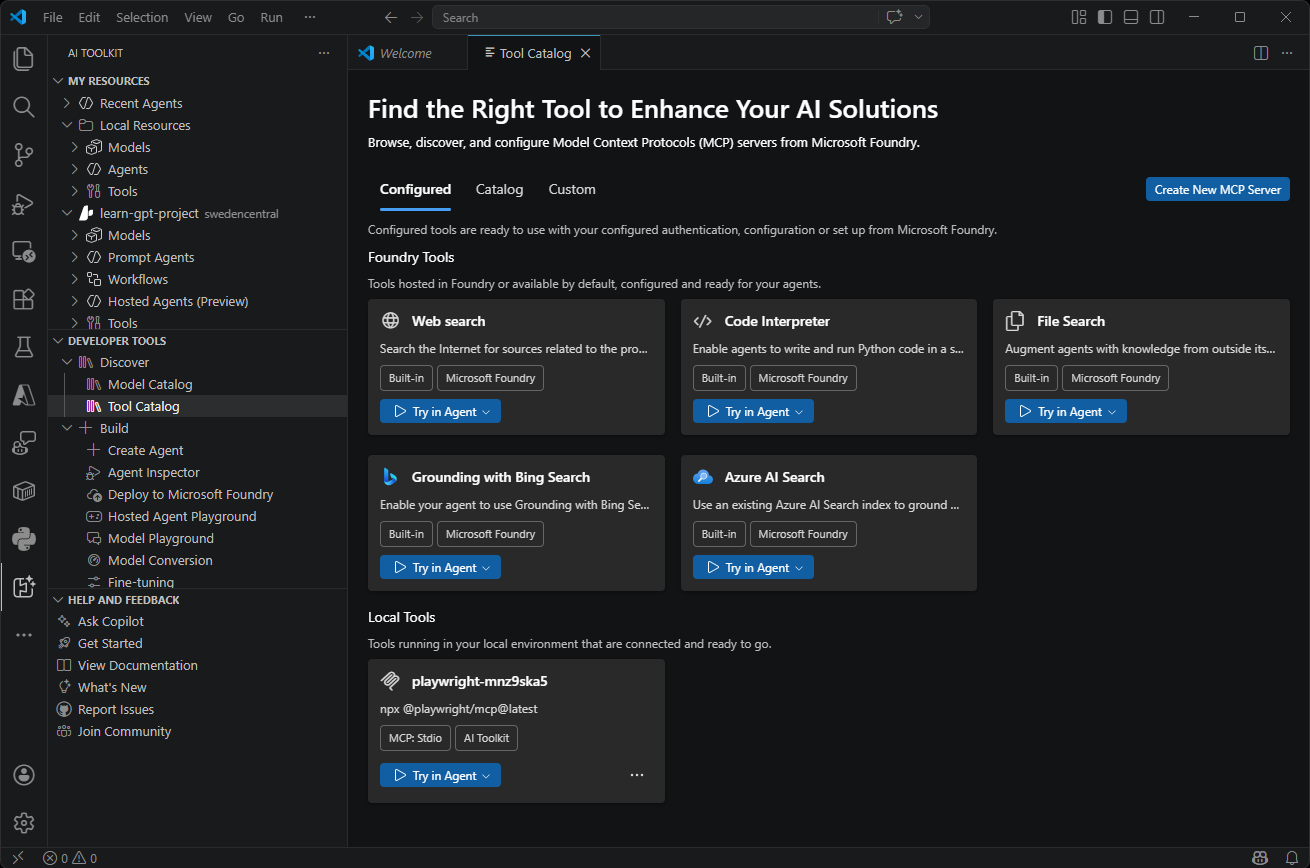Toggle the primary sidebar visibility
Screen dimensions: 1310x868
point(1105,17)
